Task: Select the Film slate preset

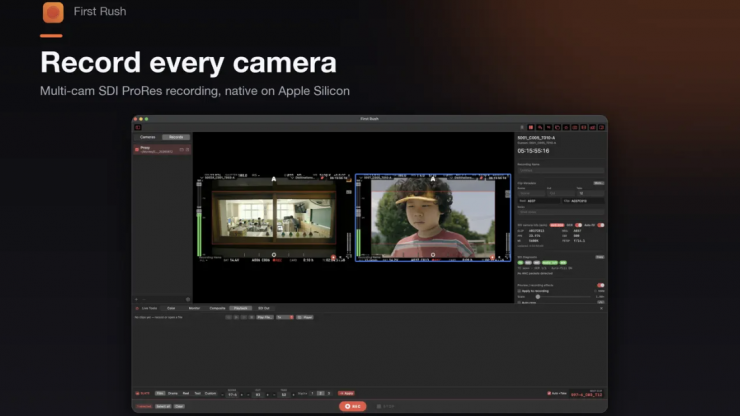Action: tap(160, 393)
